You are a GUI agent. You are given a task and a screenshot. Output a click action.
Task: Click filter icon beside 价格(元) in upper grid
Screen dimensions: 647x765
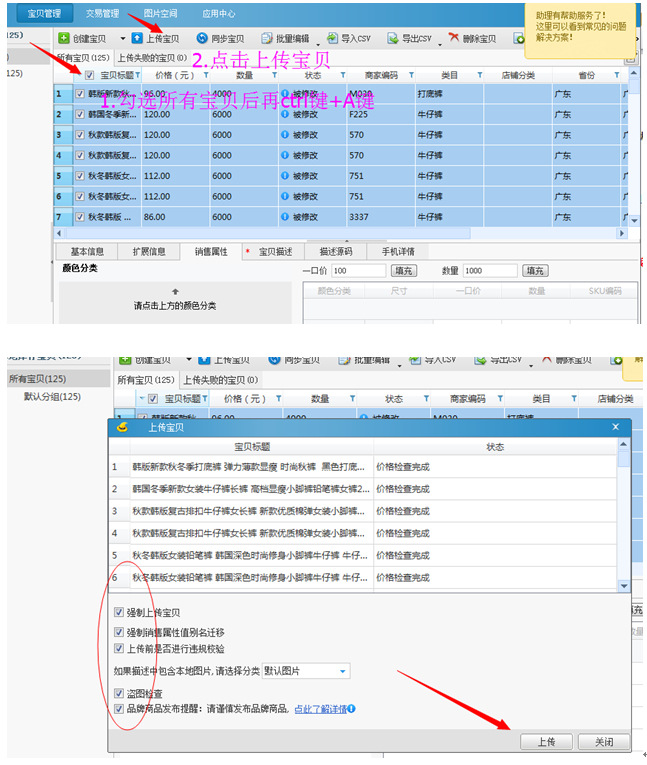click(x=206, y=75)
